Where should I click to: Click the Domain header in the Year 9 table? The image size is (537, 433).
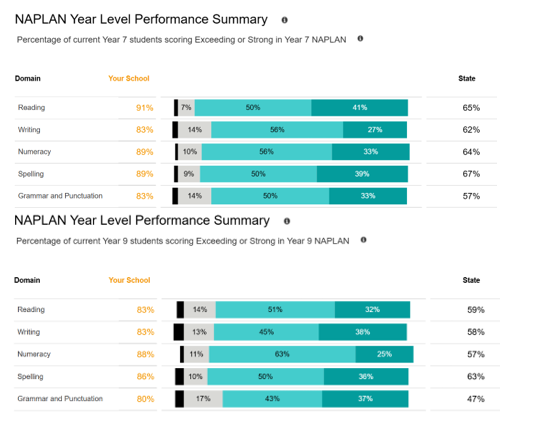[x=27, y=280]
